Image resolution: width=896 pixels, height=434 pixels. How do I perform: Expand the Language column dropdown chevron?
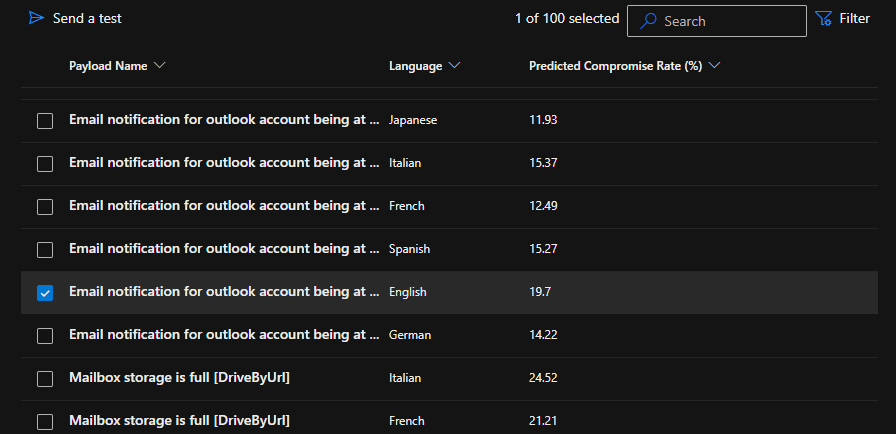pyautogui.click(x=455, y=66)
